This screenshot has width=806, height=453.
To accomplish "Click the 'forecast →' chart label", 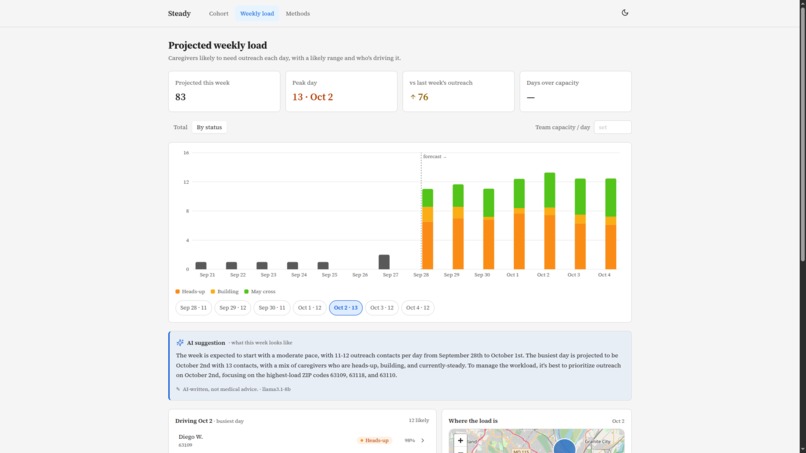I will (434, 156).
